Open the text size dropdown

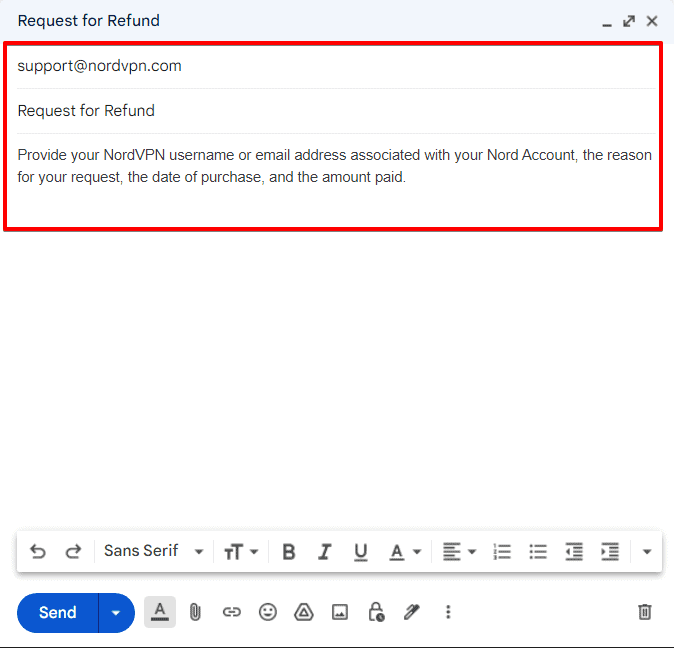pyautogui.click(x=241, y=552)
